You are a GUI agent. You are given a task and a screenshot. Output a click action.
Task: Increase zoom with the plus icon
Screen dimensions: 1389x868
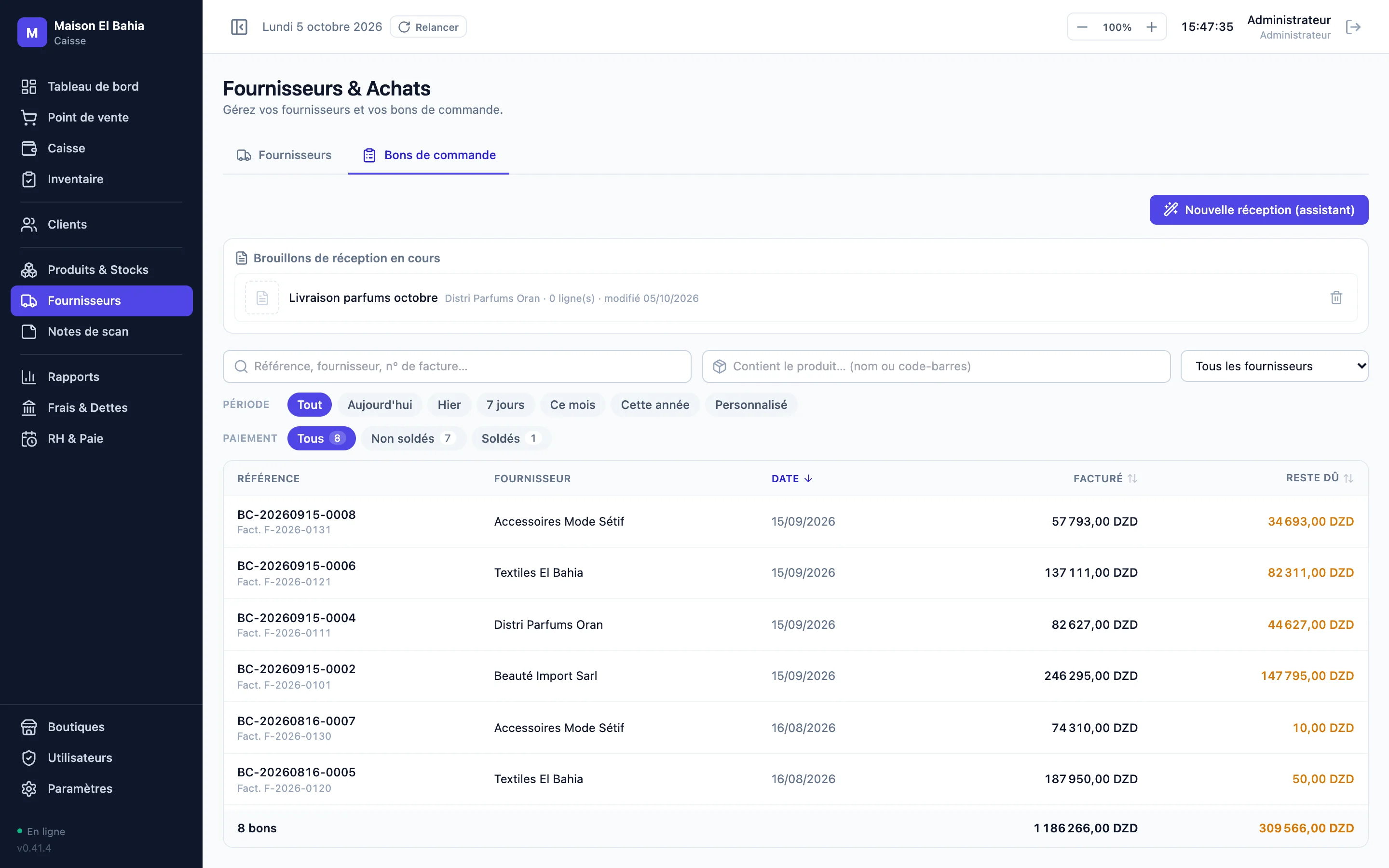tap(1151, 27)
